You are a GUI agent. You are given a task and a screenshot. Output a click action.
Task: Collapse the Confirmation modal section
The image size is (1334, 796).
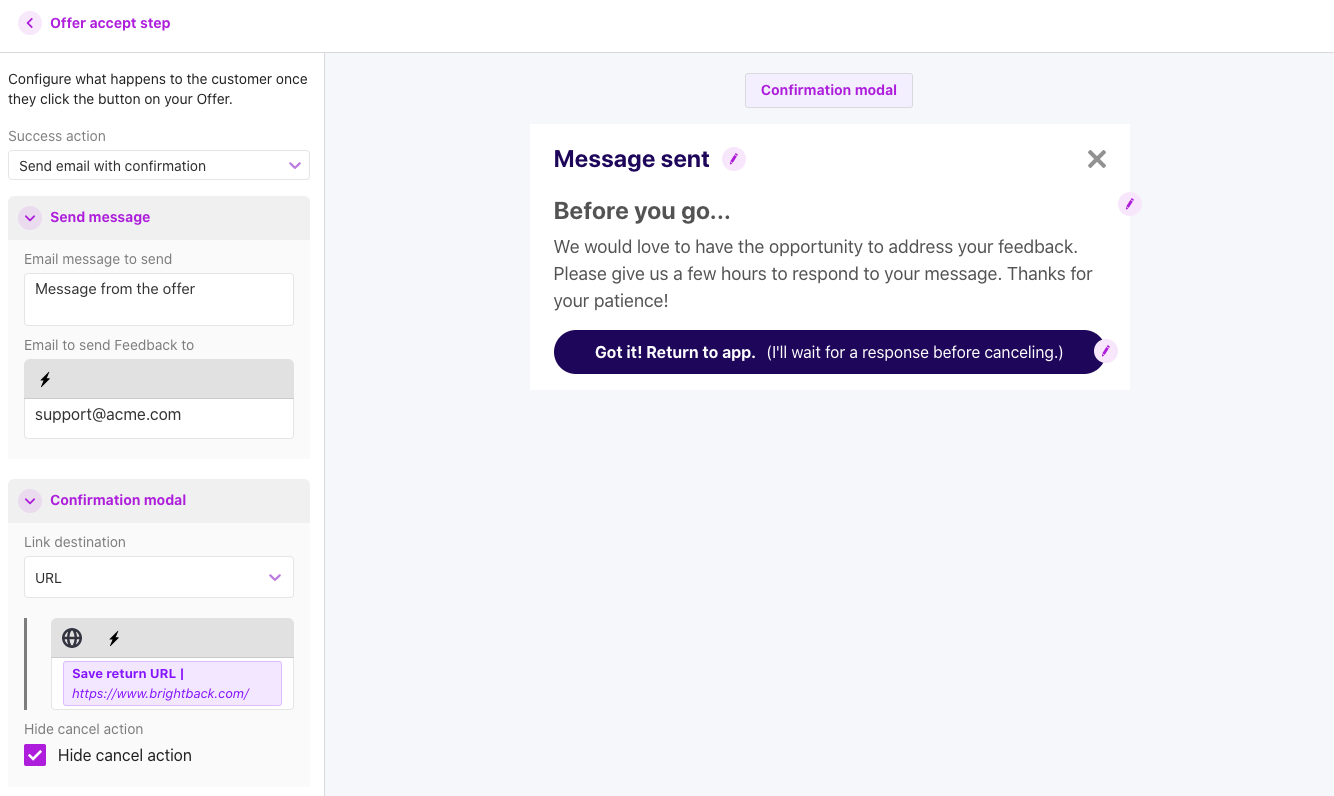point(30,501)
